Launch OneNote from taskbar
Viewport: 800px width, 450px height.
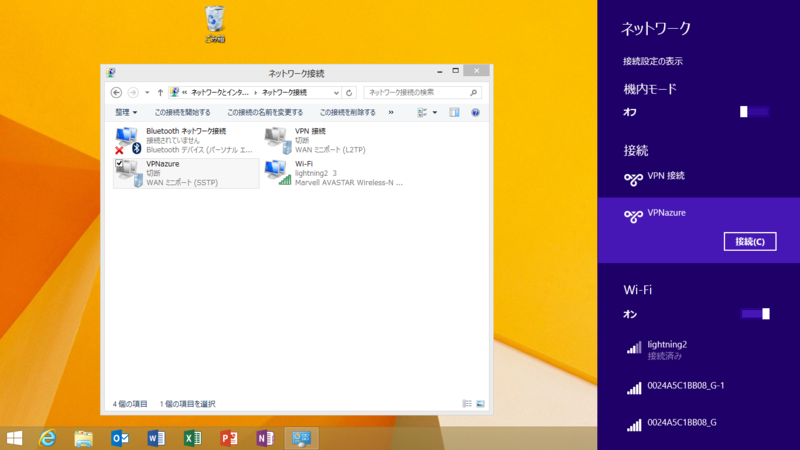[x=265, y=438]
